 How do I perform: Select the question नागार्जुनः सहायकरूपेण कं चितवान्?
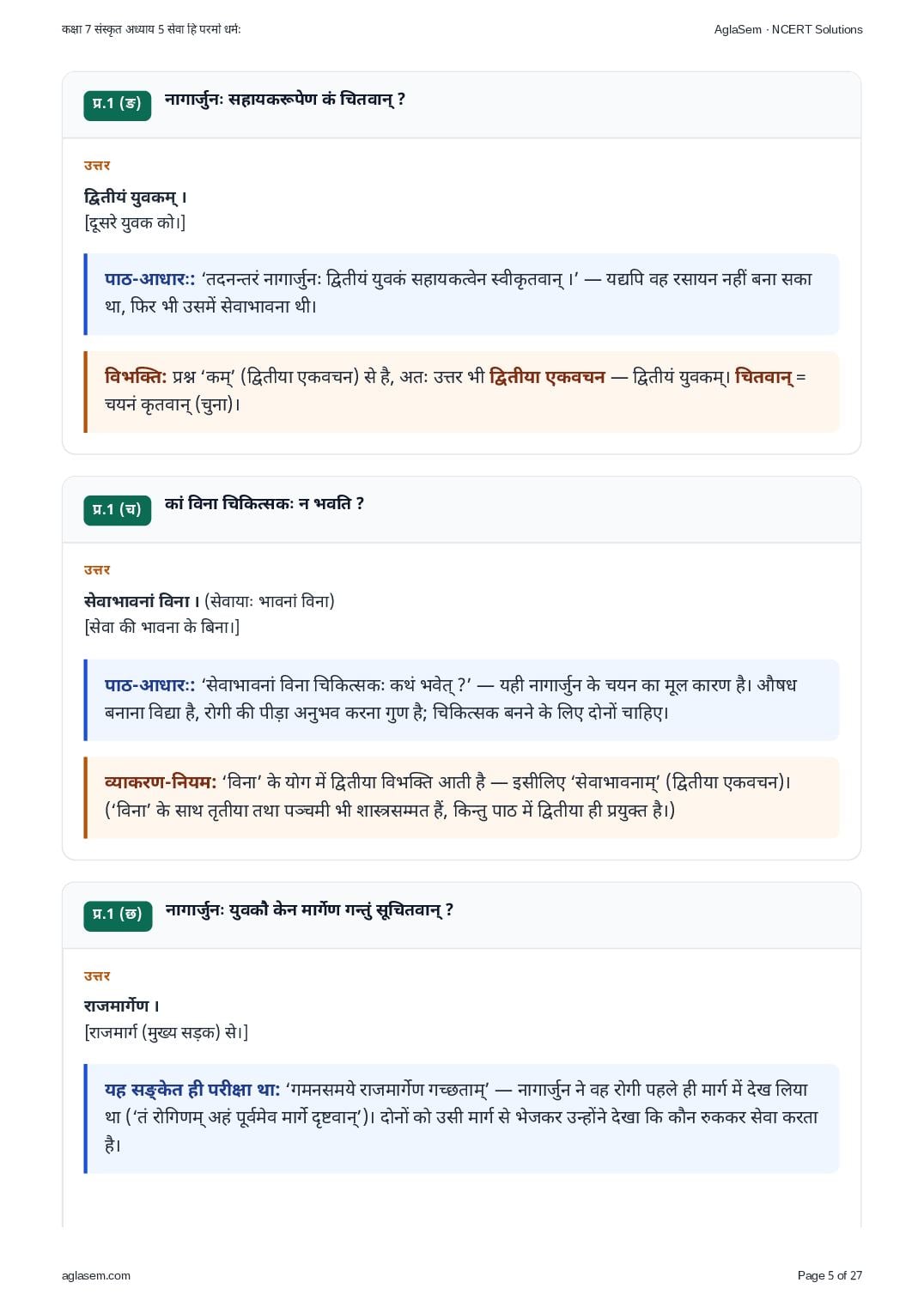pyautogui.click(x=285, y=100)
